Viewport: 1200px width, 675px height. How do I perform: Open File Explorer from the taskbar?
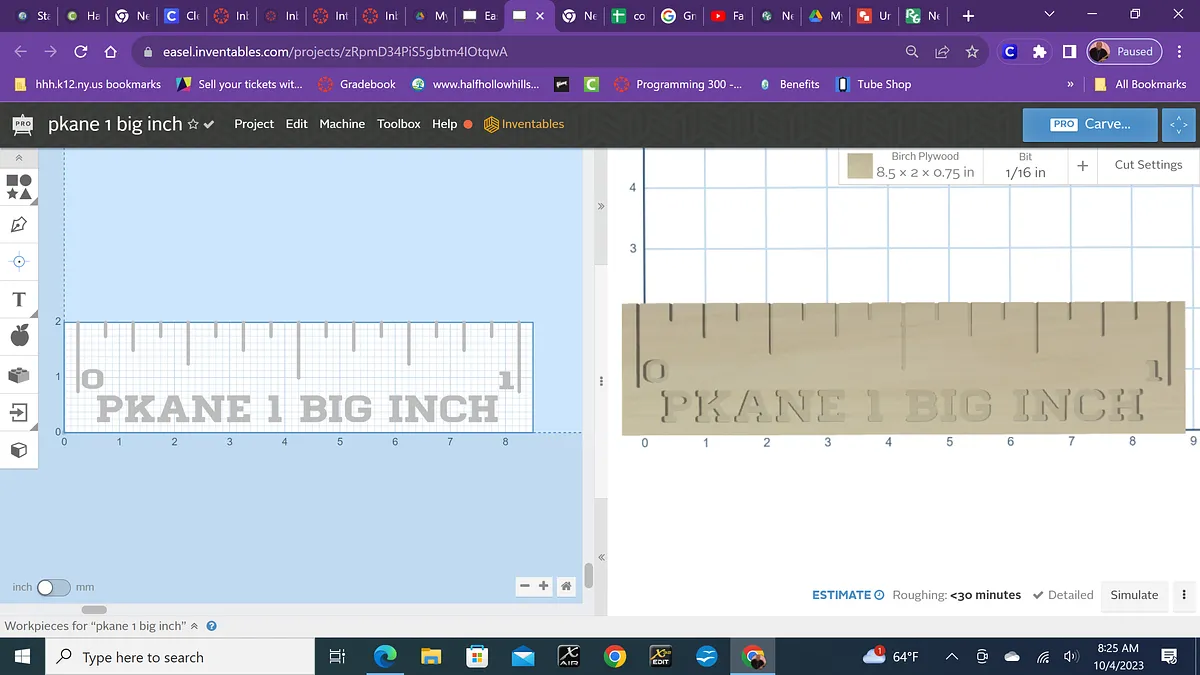(431, 657)
